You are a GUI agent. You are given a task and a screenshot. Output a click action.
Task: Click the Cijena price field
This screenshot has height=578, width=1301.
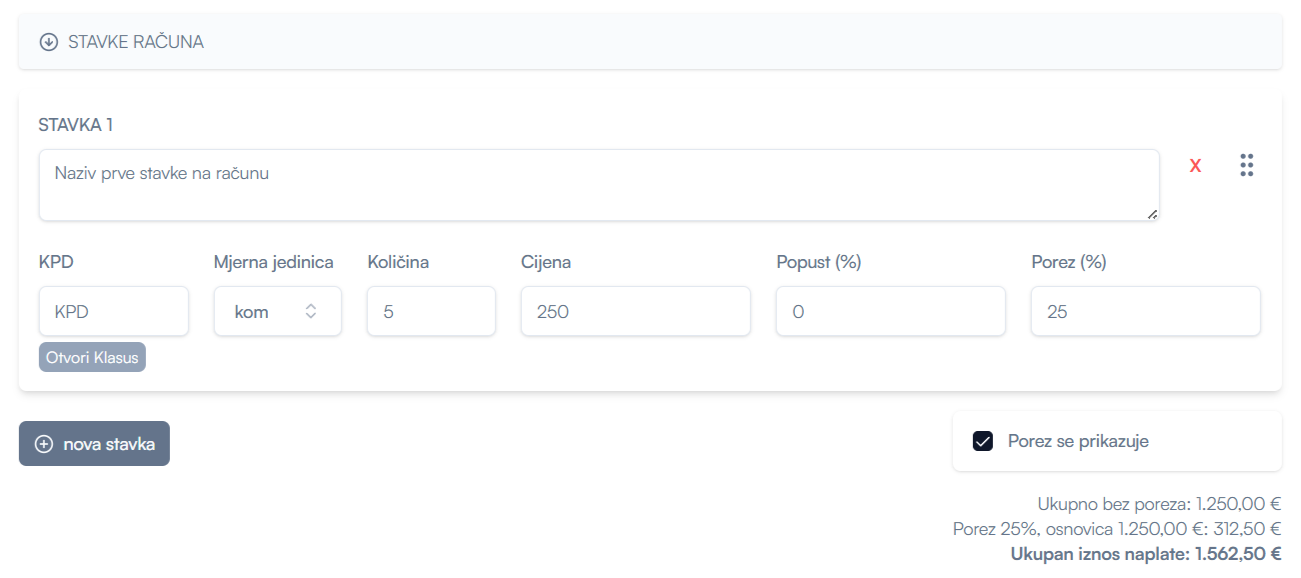pyautogui.click(x=635, y=311)
